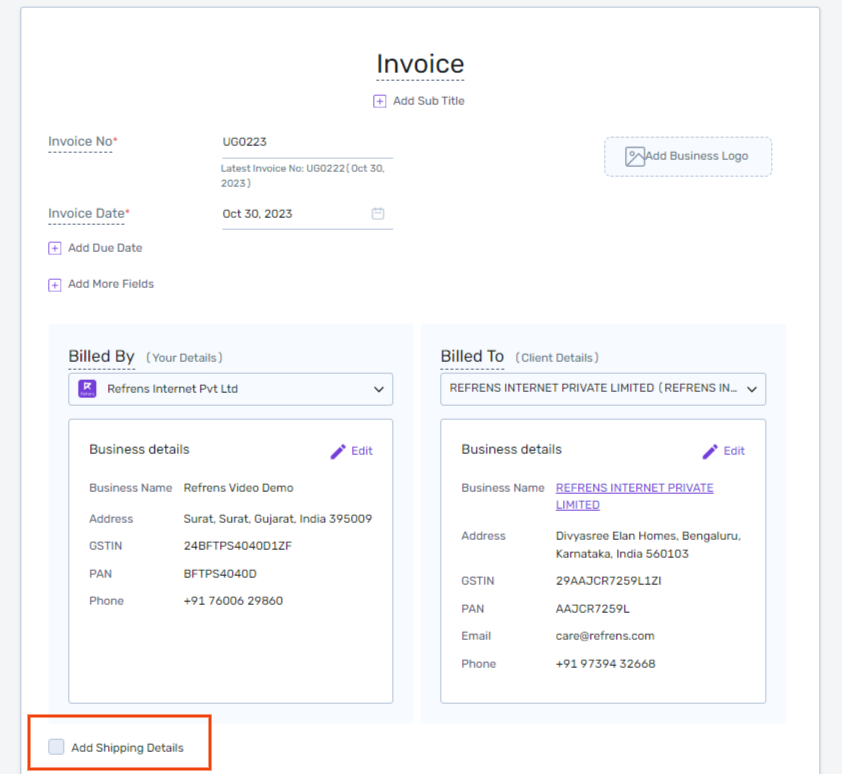Click the Add Sub Title plus icon
Image resolution: width=842 pixels, height=774 pixels.
(380, 101)
